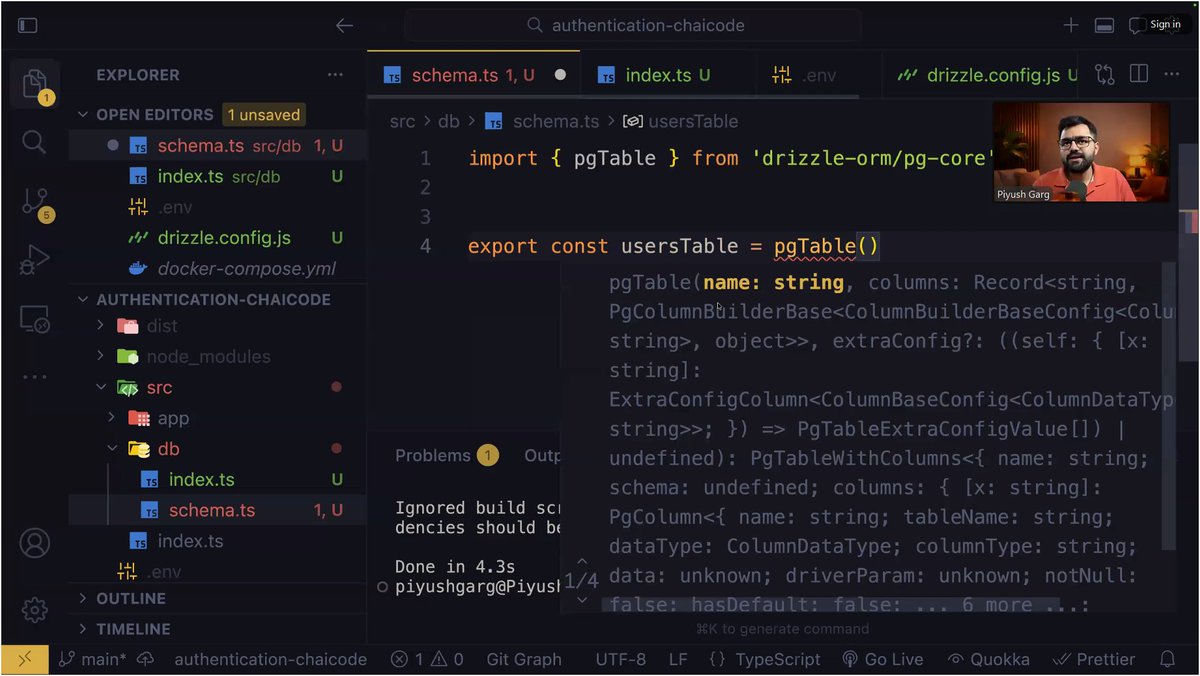Click the split editor icon in the tab bar
Viewport: 1200px width, 676px height.
pyautogui.click(x=1139, y=74)
